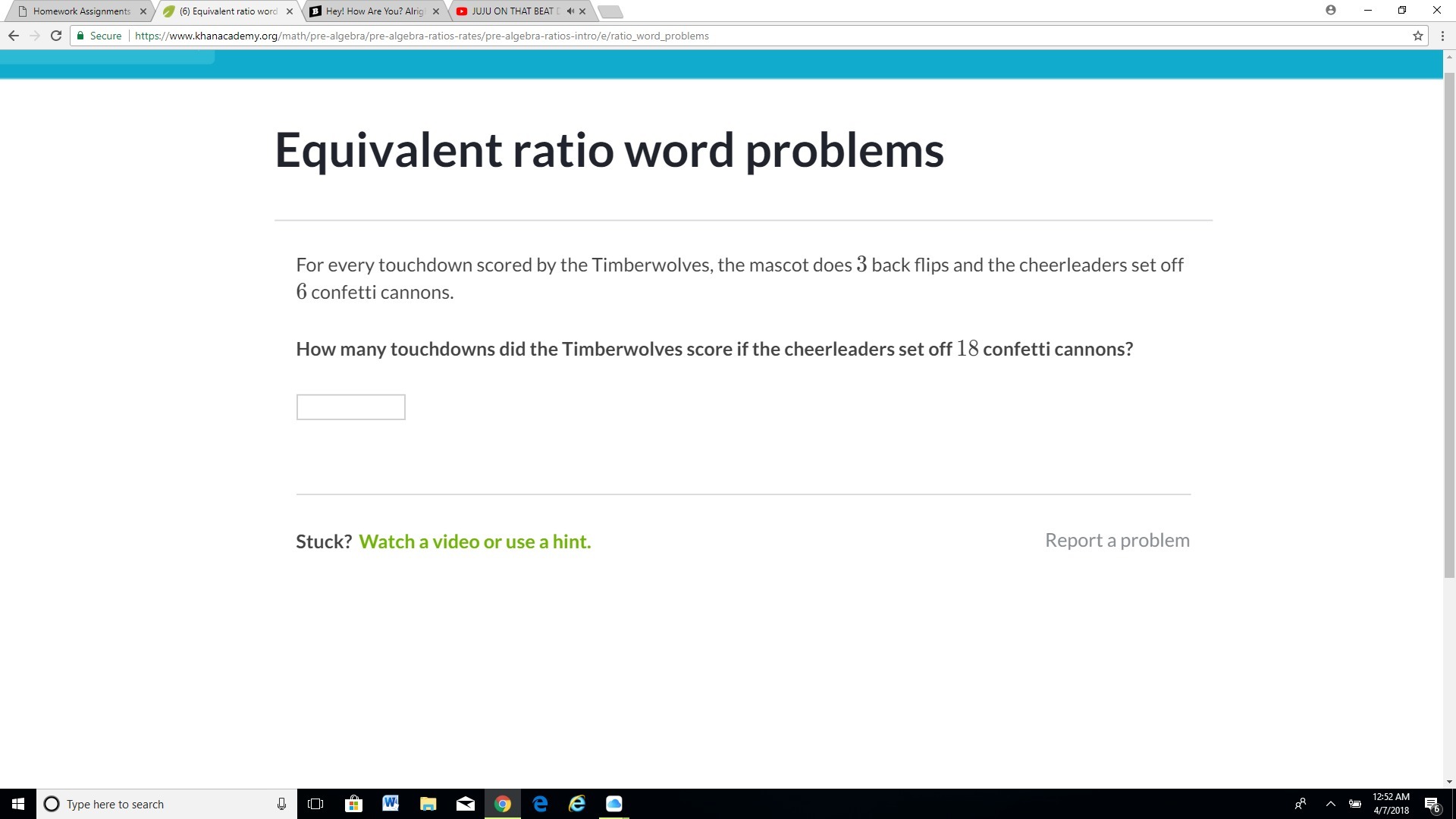Open Chrome's three-dot menu

pos(1442,36)
